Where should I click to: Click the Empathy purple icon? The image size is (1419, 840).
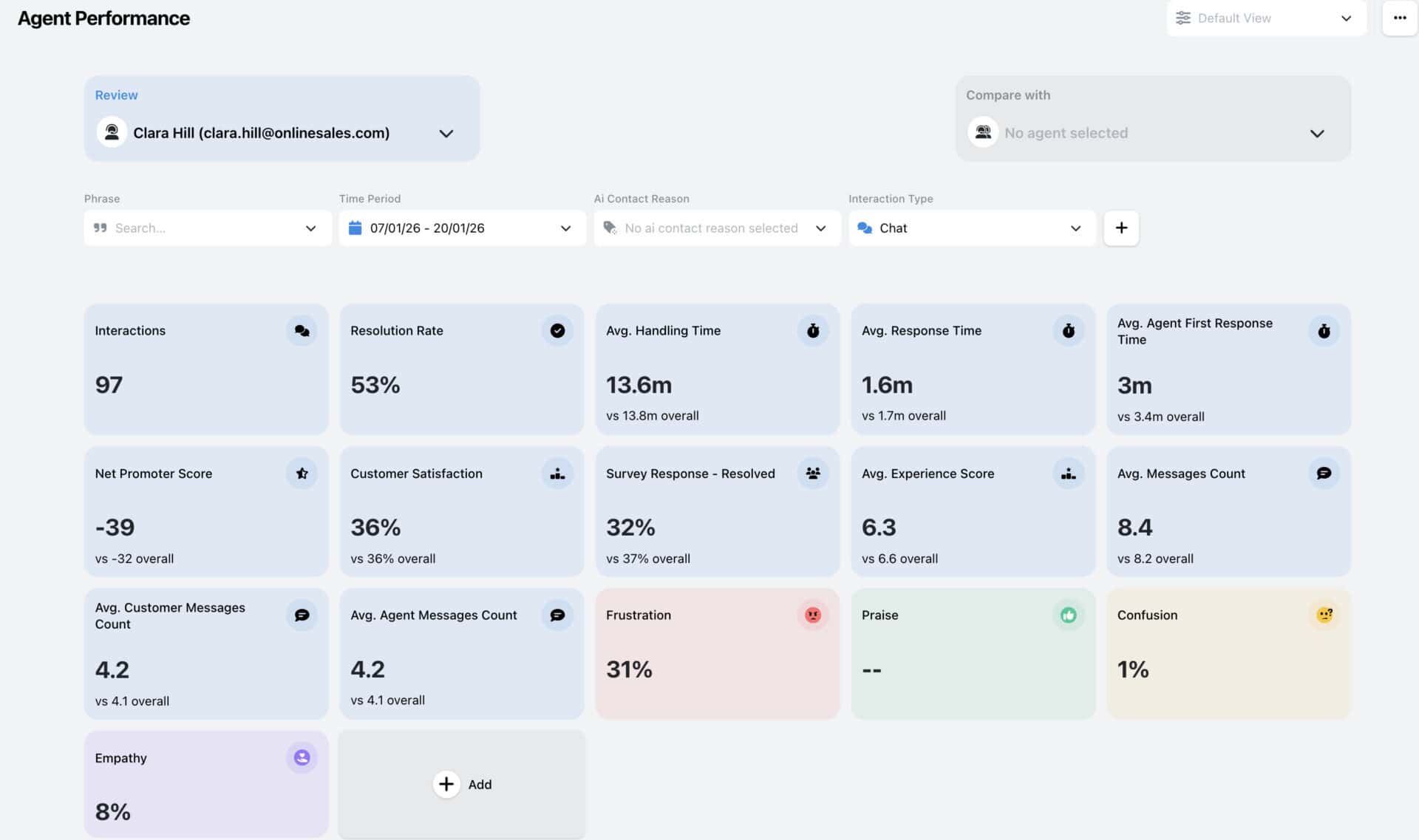pyautogui.click(x=302, y=757)
